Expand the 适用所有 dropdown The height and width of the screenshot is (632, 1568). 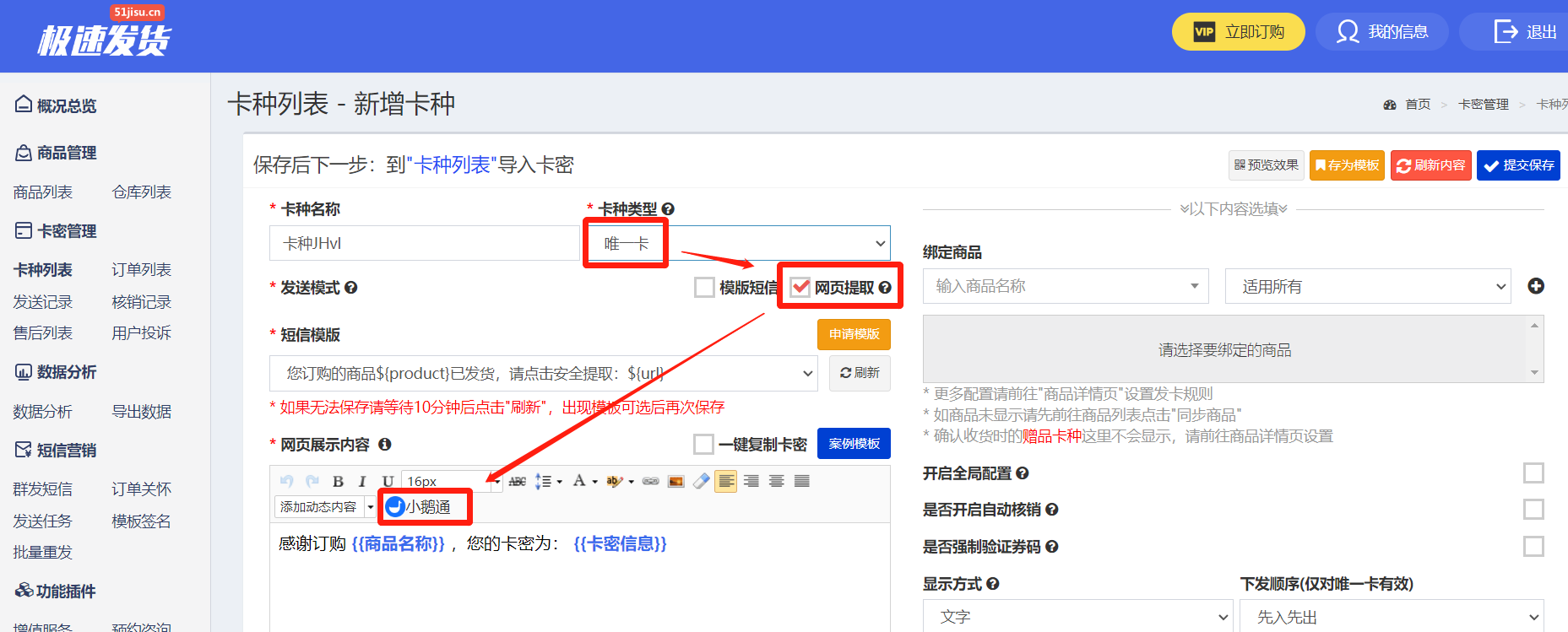(x=1367, y=287)
